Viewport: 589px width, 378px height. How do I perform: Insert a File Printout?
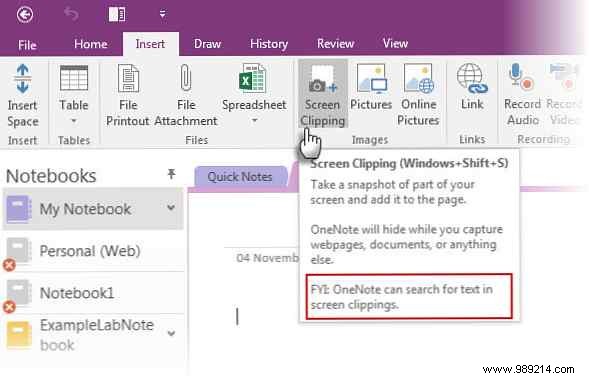coord(128,96)
